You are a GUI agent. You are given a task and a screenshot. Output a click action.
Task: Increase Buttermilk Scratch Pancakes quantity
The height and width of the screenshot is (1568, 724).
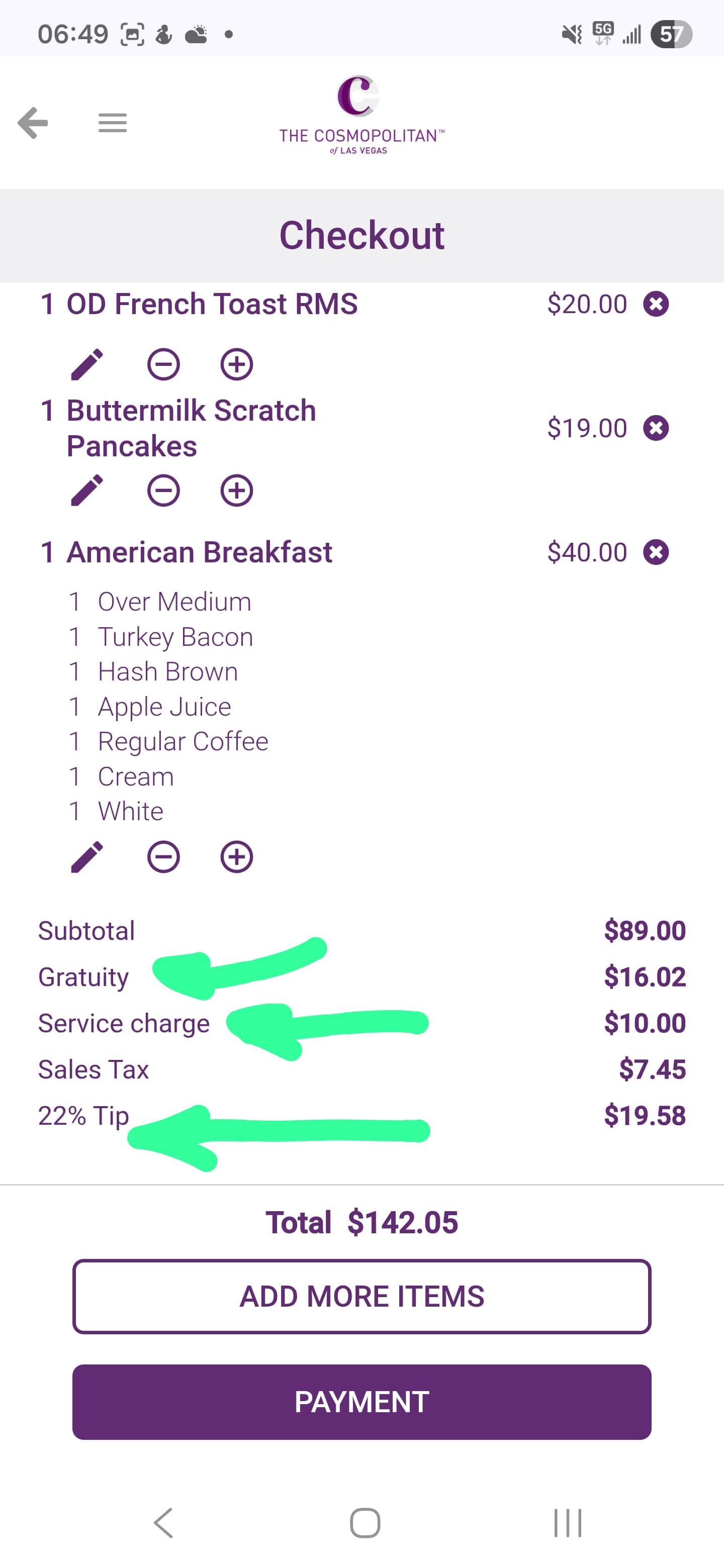[236, 491]
